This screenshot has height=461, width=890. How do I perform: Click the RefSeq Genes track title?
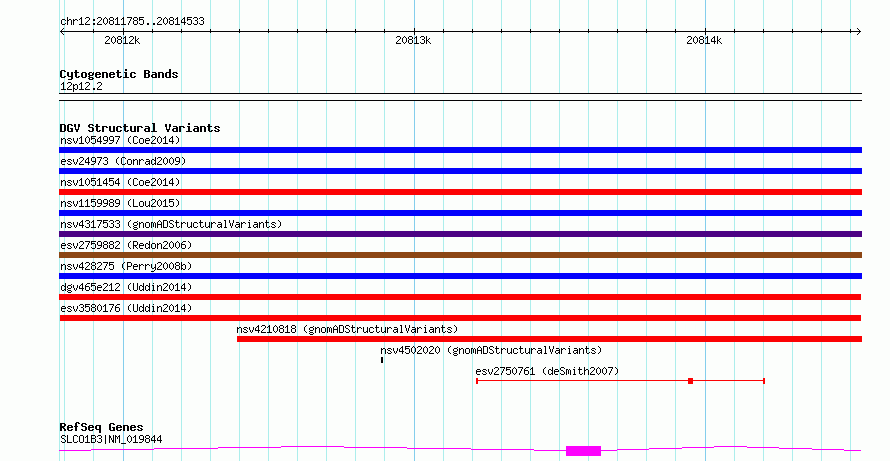pyautogui.click(x=101, y=428)
